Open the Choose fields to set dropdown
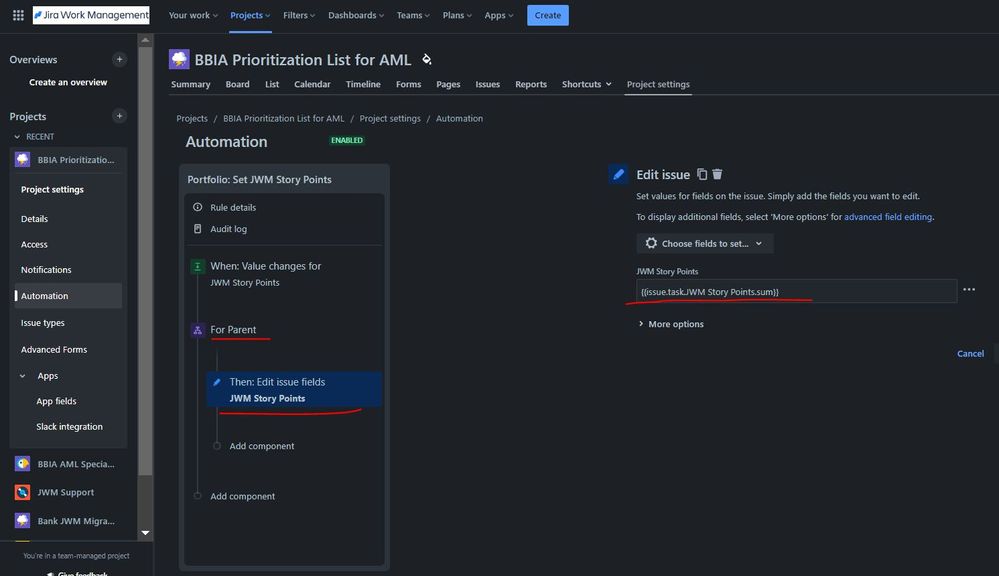This screenshot has width=999, height=576. point(705,243)
